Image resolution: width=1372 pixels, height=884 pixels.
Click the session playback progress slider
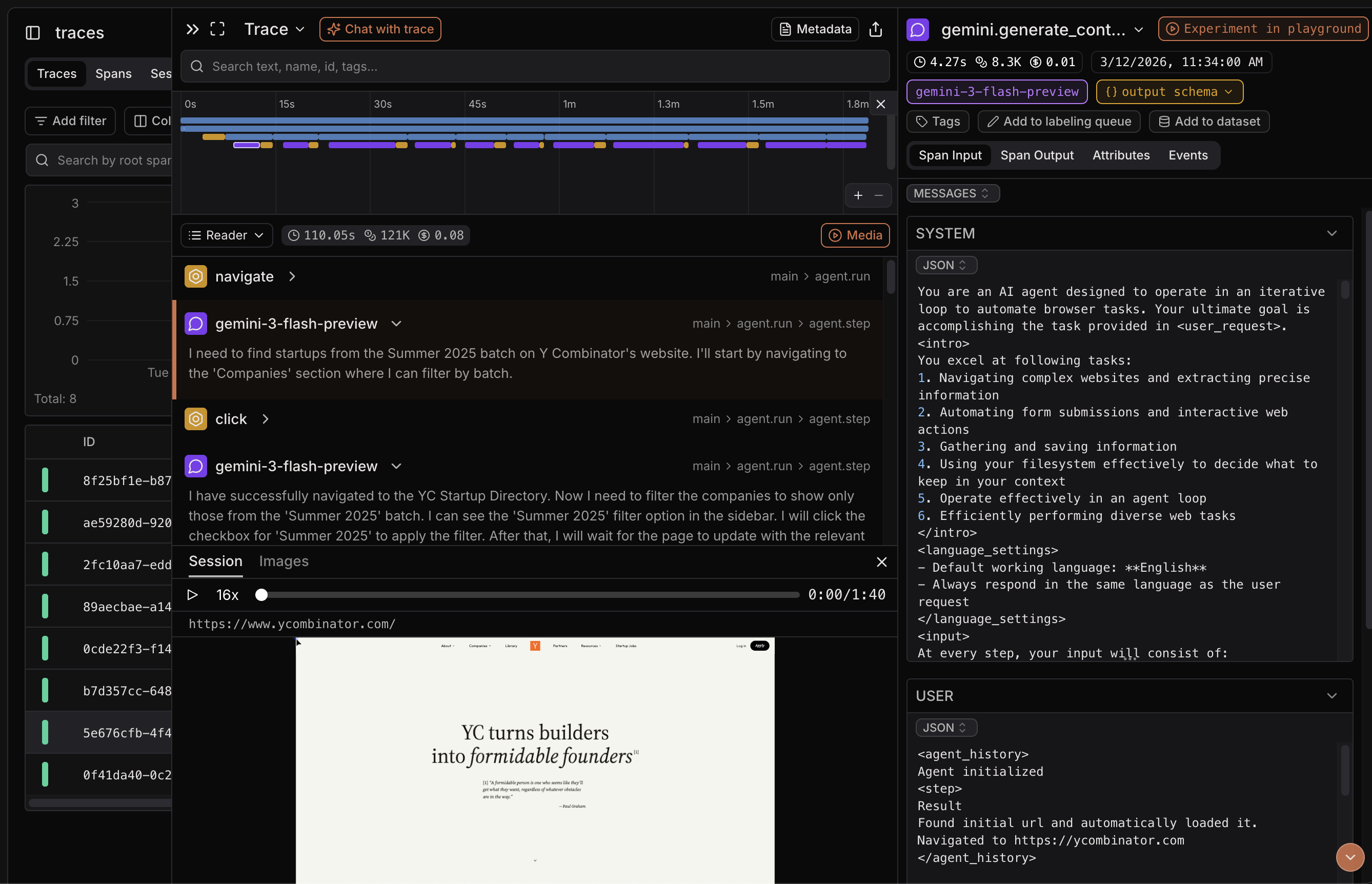coord(530,595)
